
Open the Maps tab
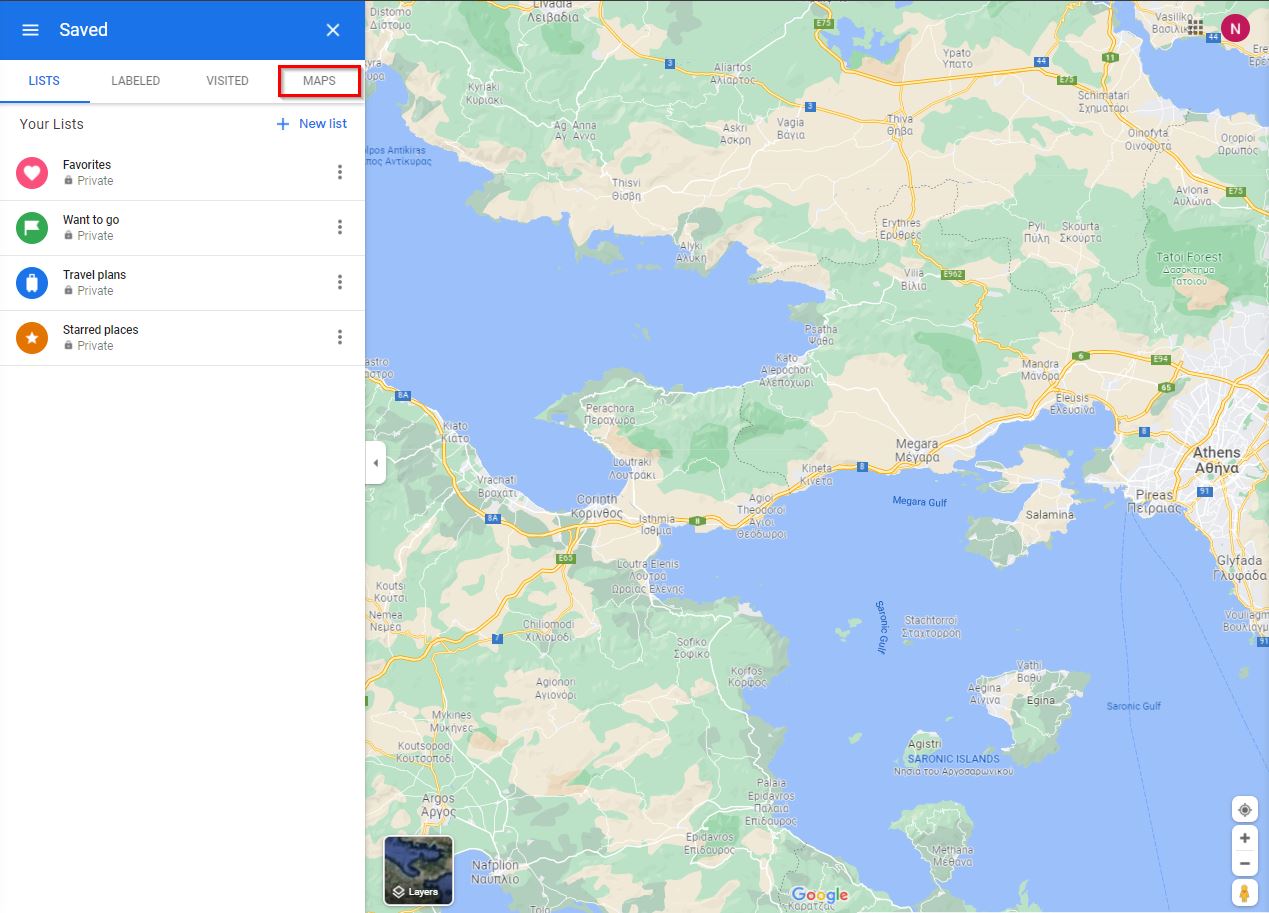319,81
